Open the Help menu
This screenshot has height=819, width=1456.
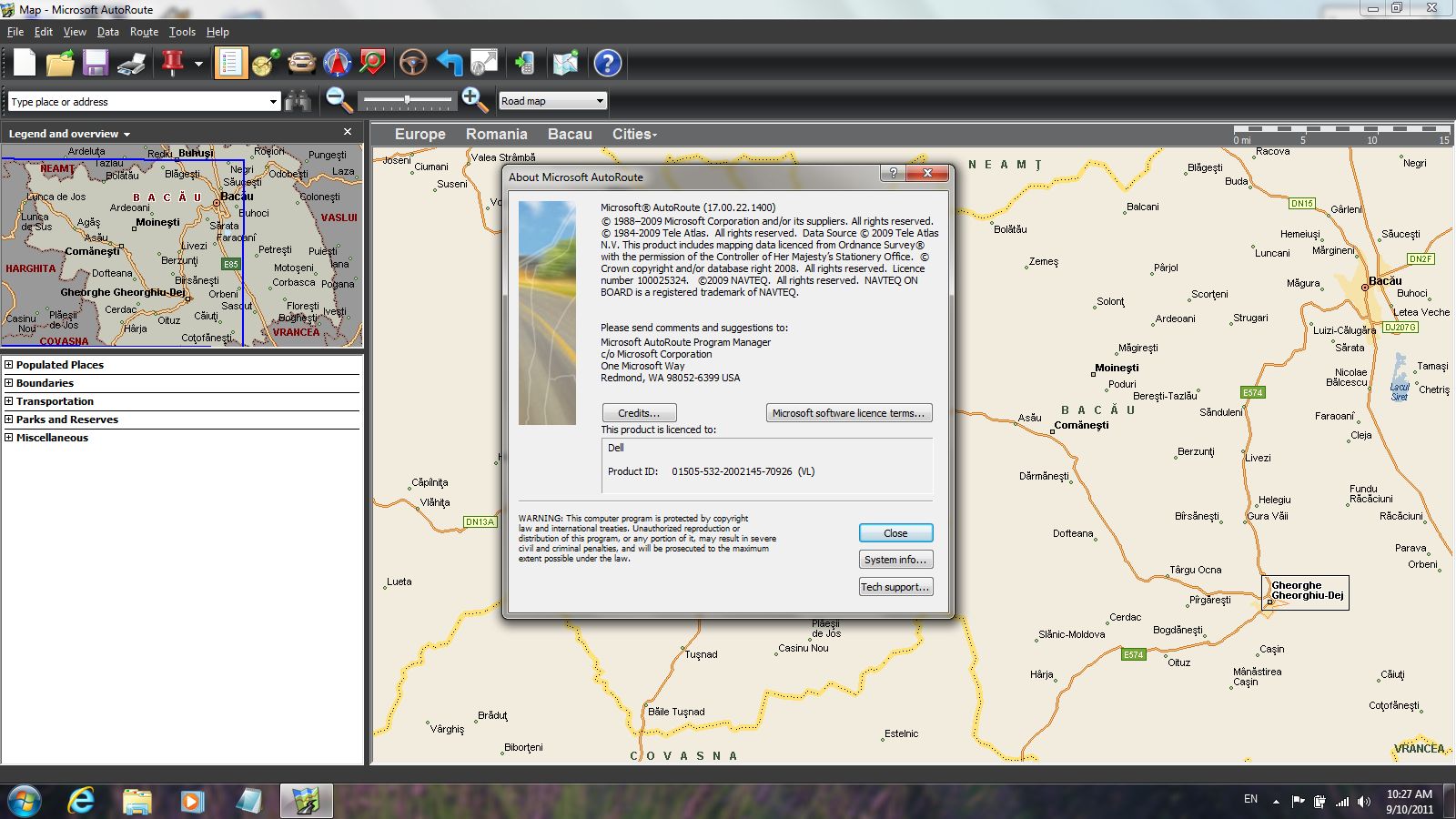tap(217, 32)
